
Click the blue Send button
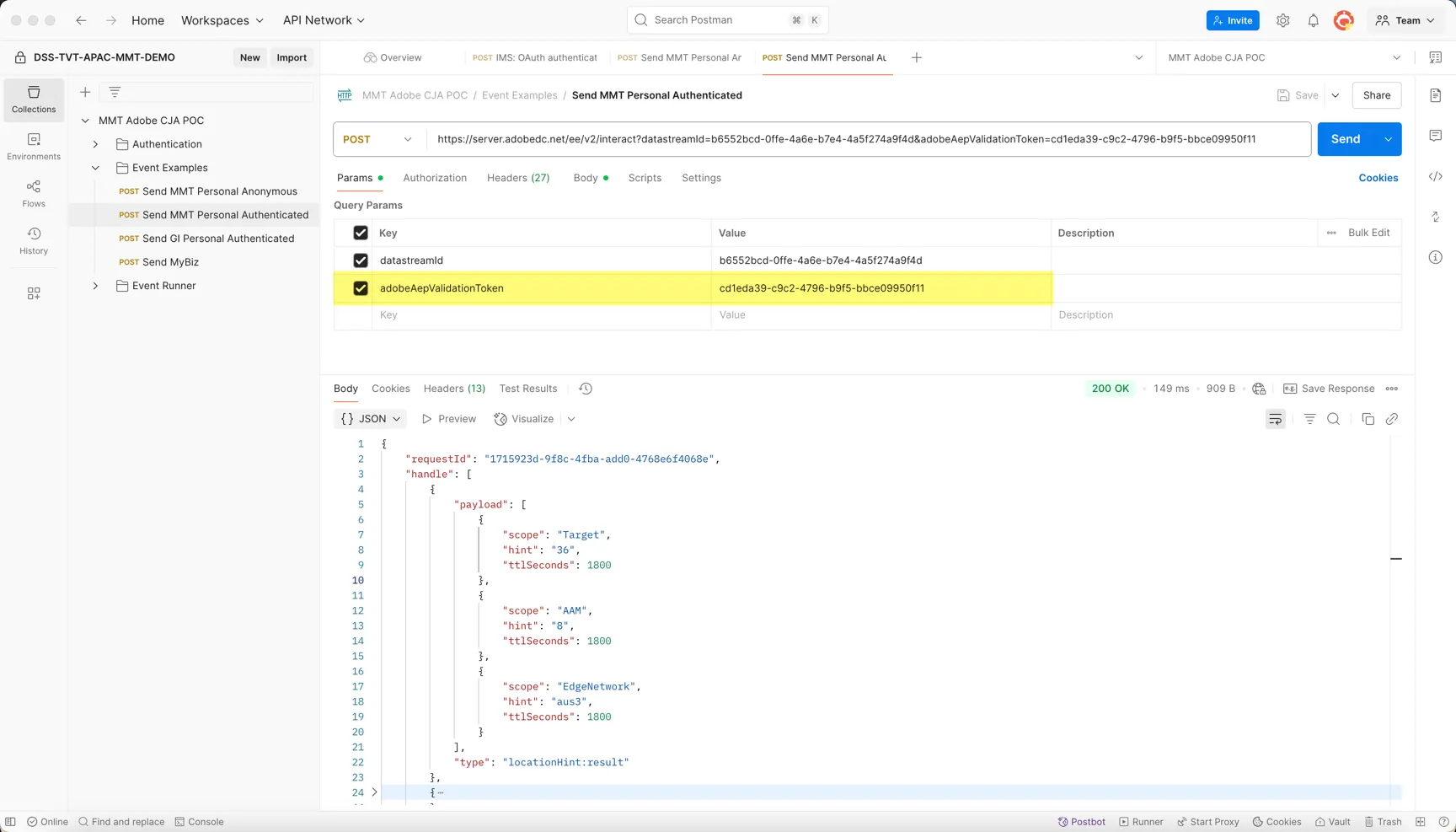click(1346, 139)
